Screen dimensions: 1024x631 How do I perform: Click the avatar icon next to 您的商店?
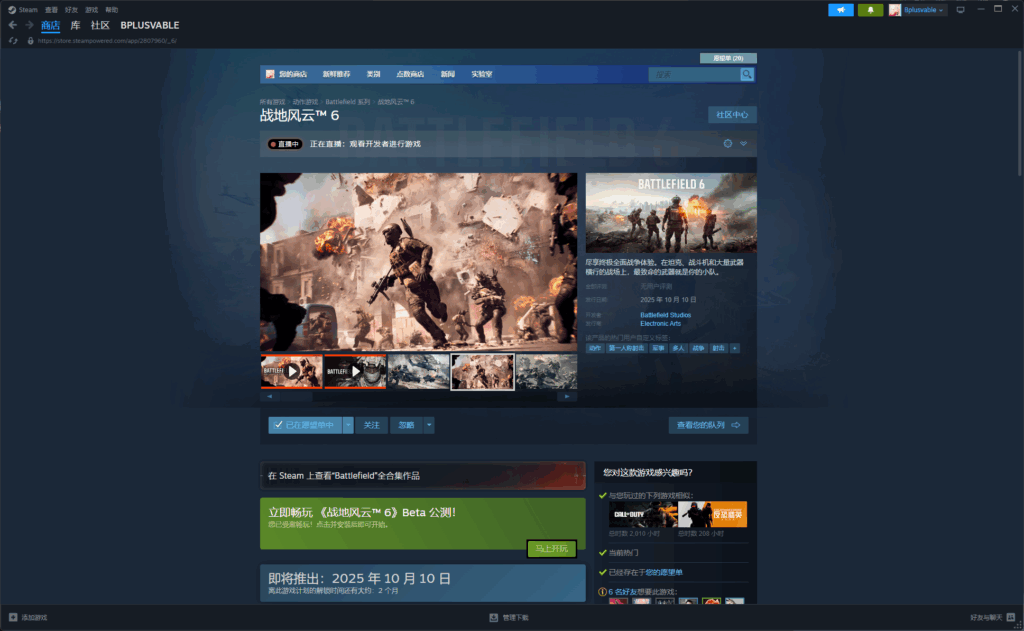[x=270, y=74]
